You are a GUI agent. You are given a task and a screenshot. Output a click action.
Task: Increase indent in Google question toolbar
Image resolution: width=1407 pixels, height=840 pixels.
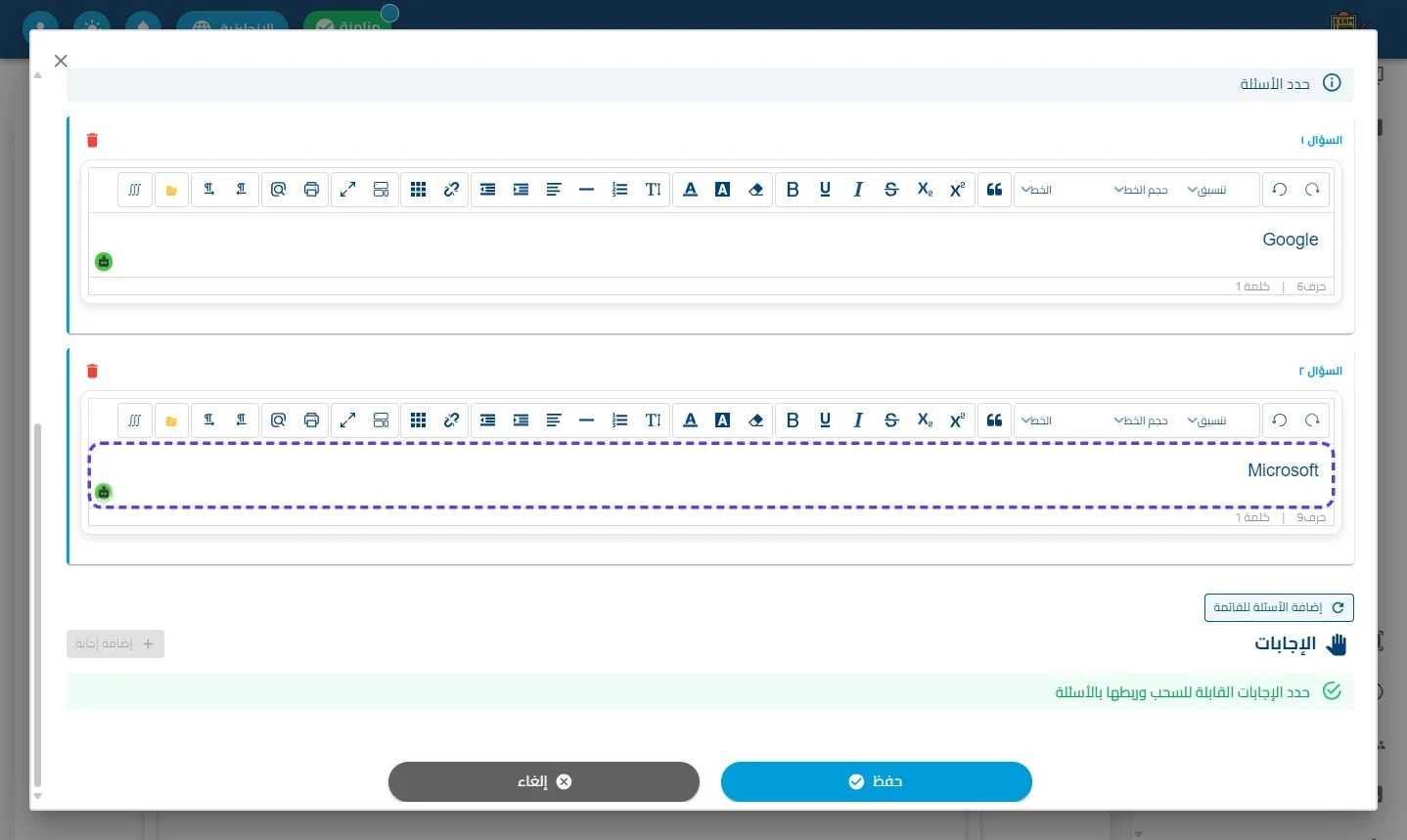(522, 190)
